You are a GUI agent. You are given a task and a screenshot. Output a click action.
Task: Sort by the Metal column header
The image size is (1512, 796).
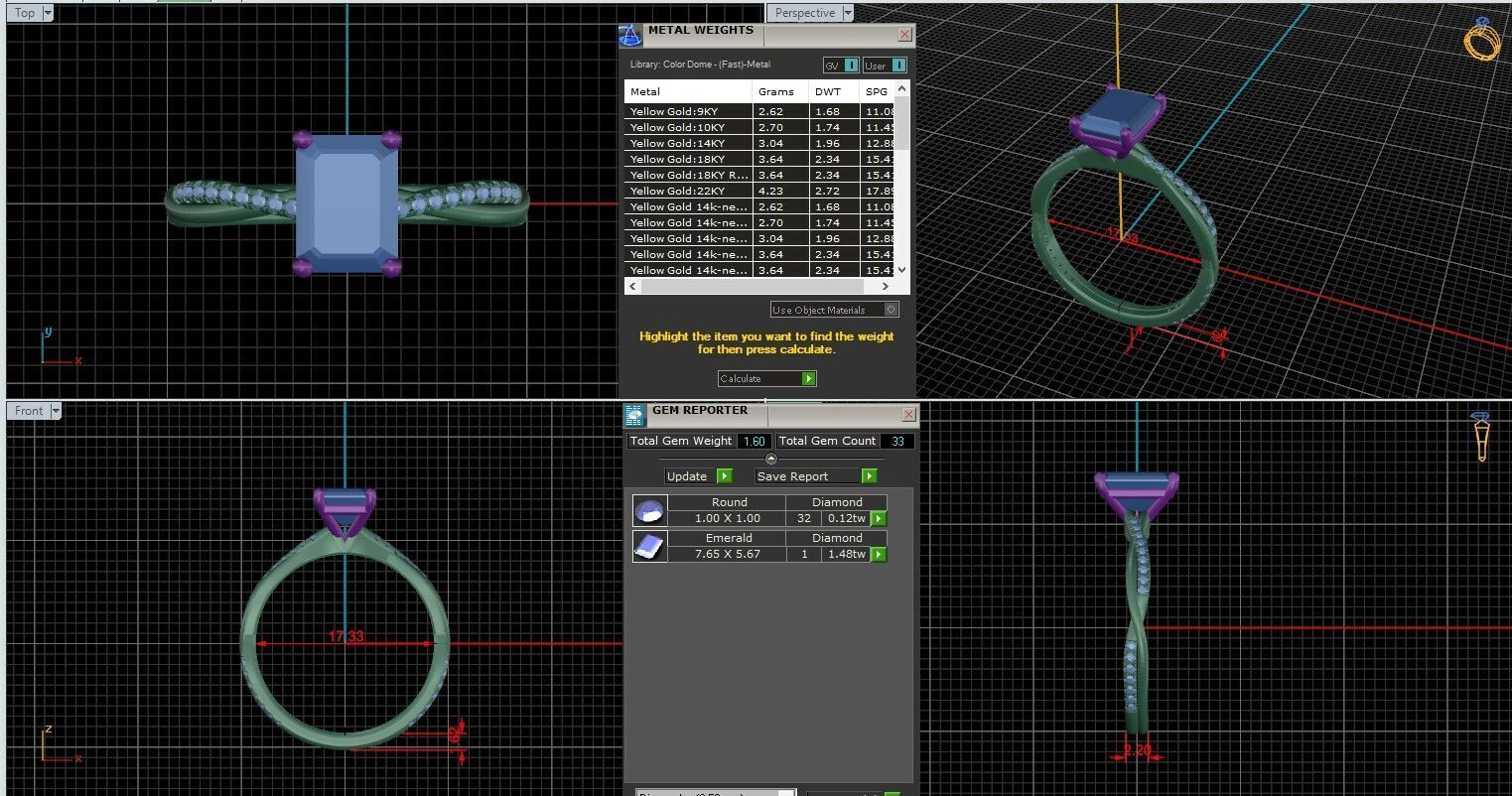[688, 91]
